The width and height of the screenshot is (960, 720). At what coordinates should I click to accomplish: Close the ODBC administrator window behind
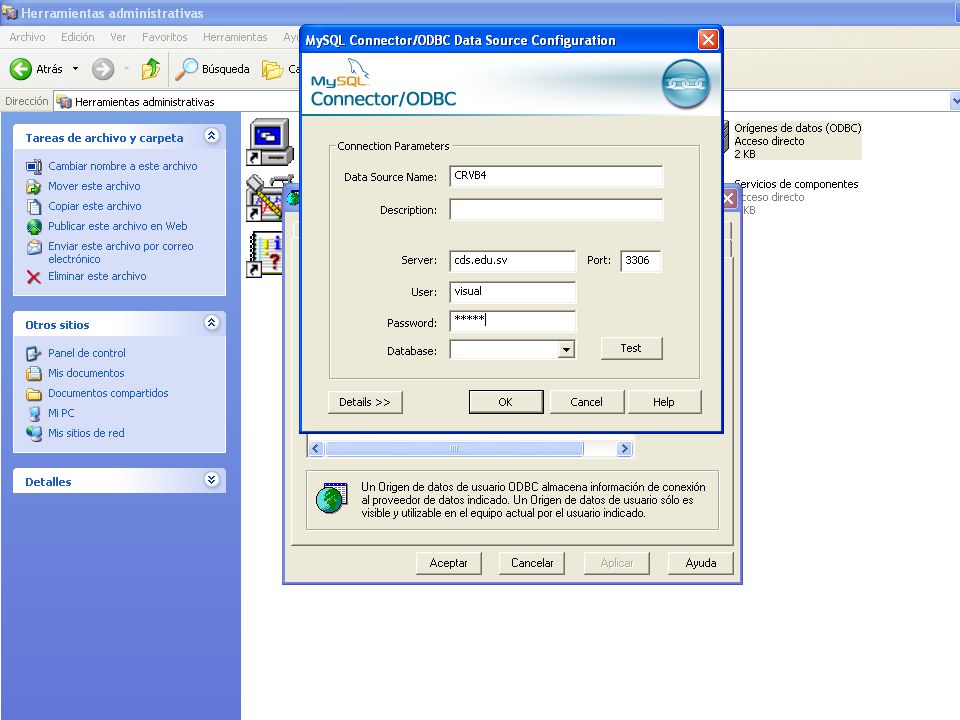[730, 198]
